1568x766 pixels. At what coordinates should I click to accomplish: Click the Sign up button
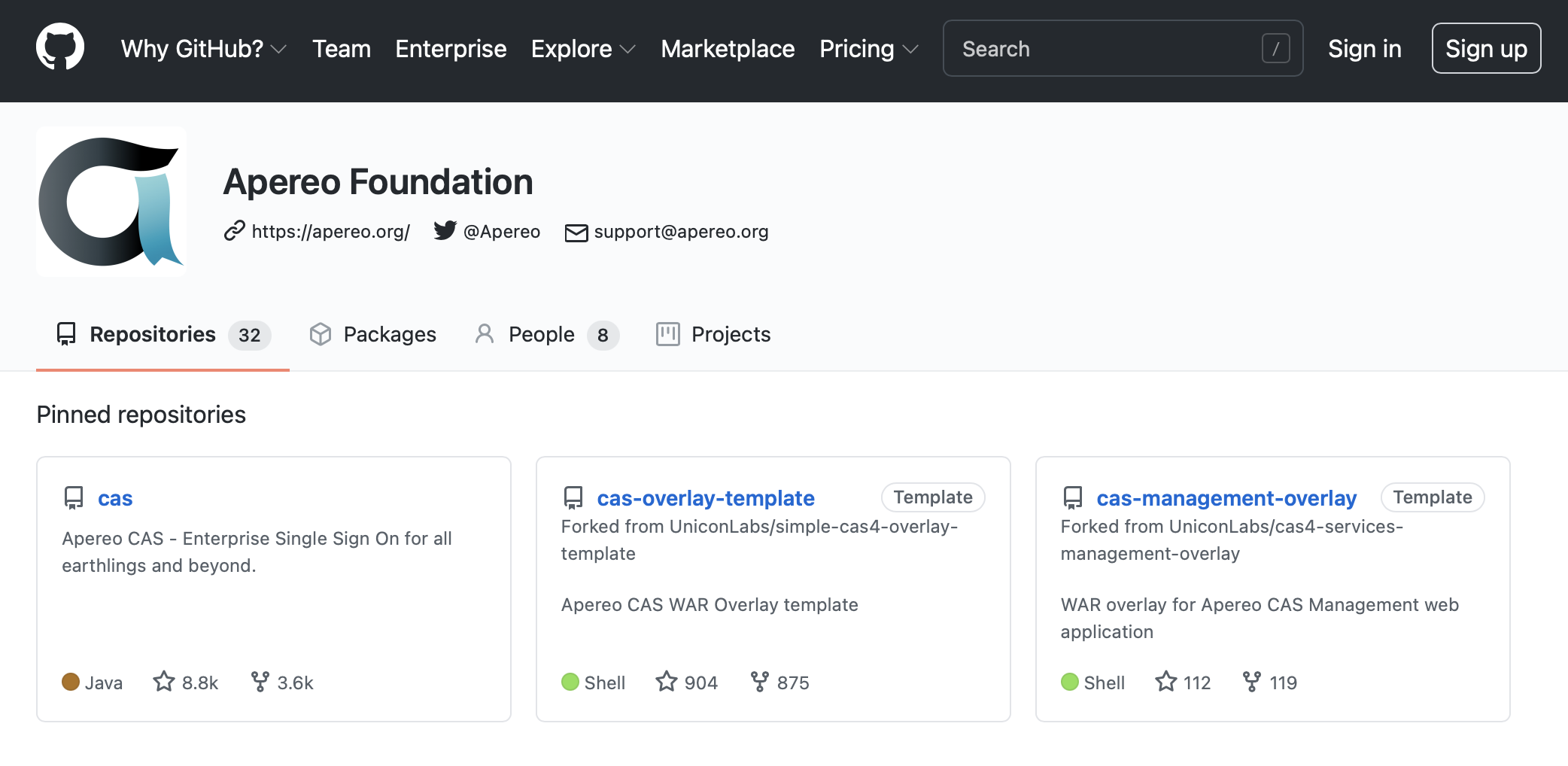1486,49
